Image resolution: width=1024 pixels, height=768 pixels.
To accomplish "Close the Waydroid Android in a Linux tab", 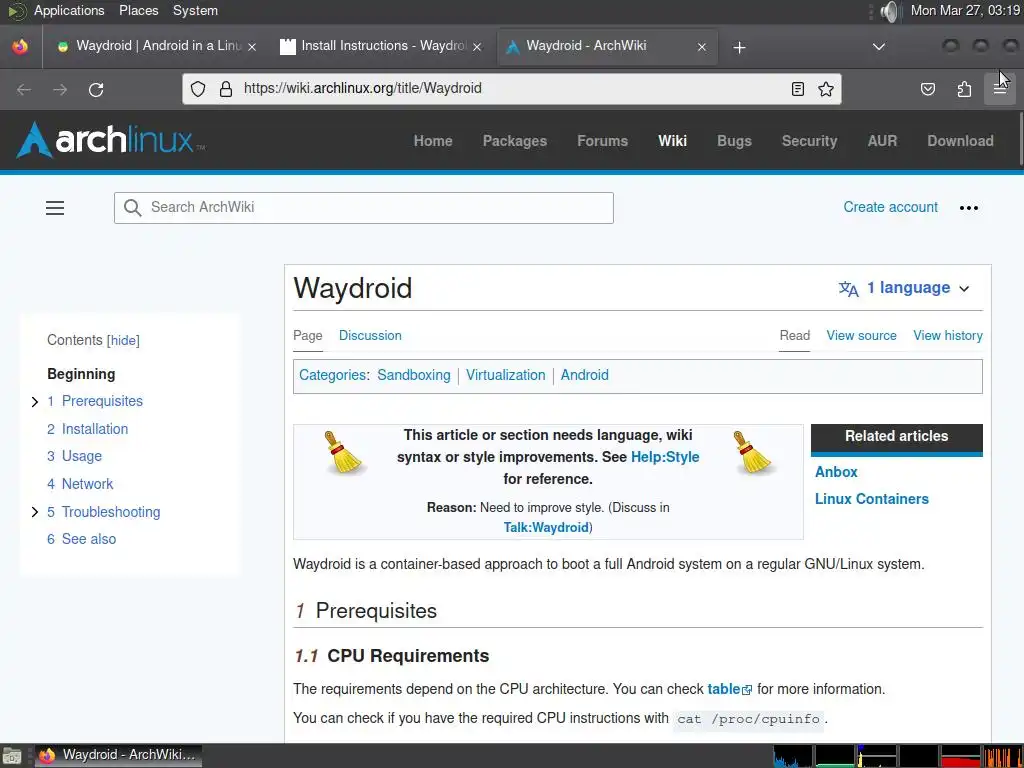I will tap(252, 47).
